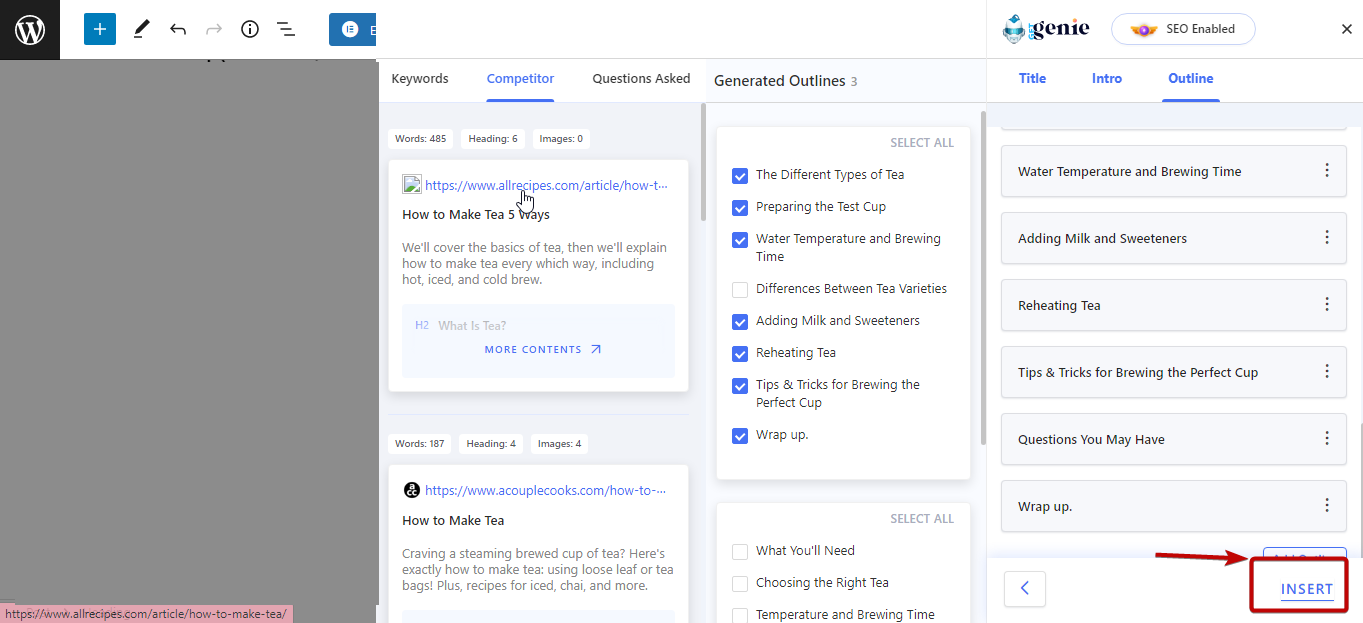Uncheck Tips & Tricks for Brewing checkbox
The height and width of the screenshot is (623, 1363).
[740, 386]
